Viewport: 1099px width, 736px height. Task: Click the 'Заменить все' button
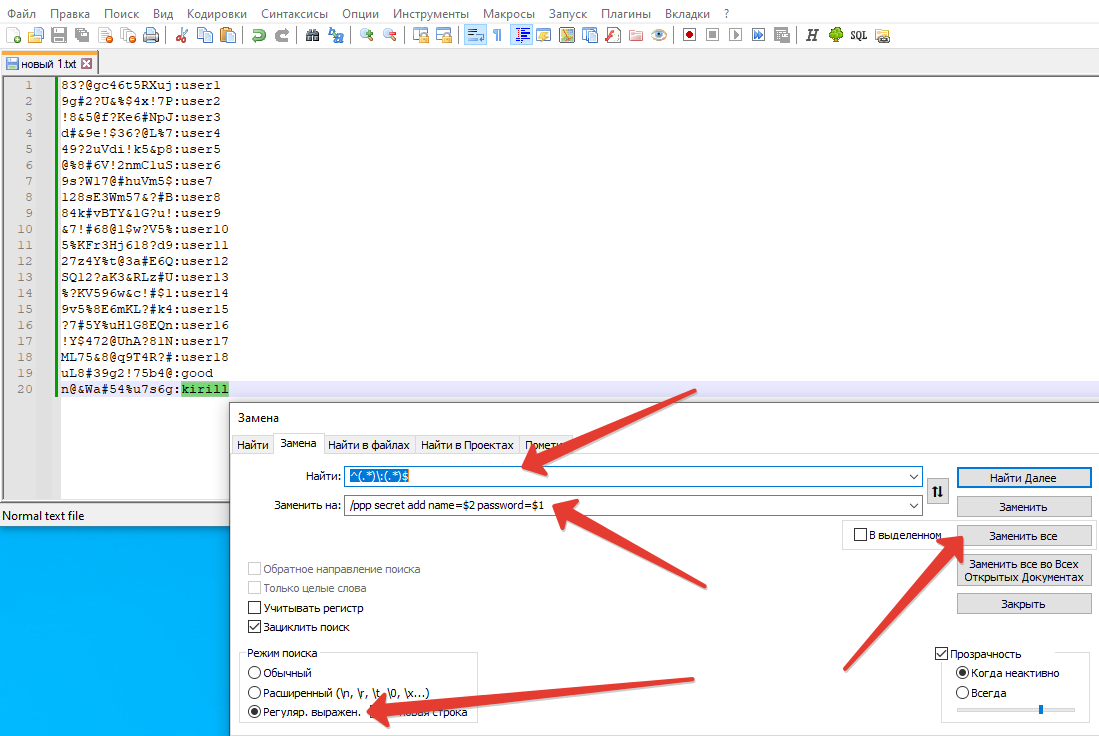pos(1023,536)
